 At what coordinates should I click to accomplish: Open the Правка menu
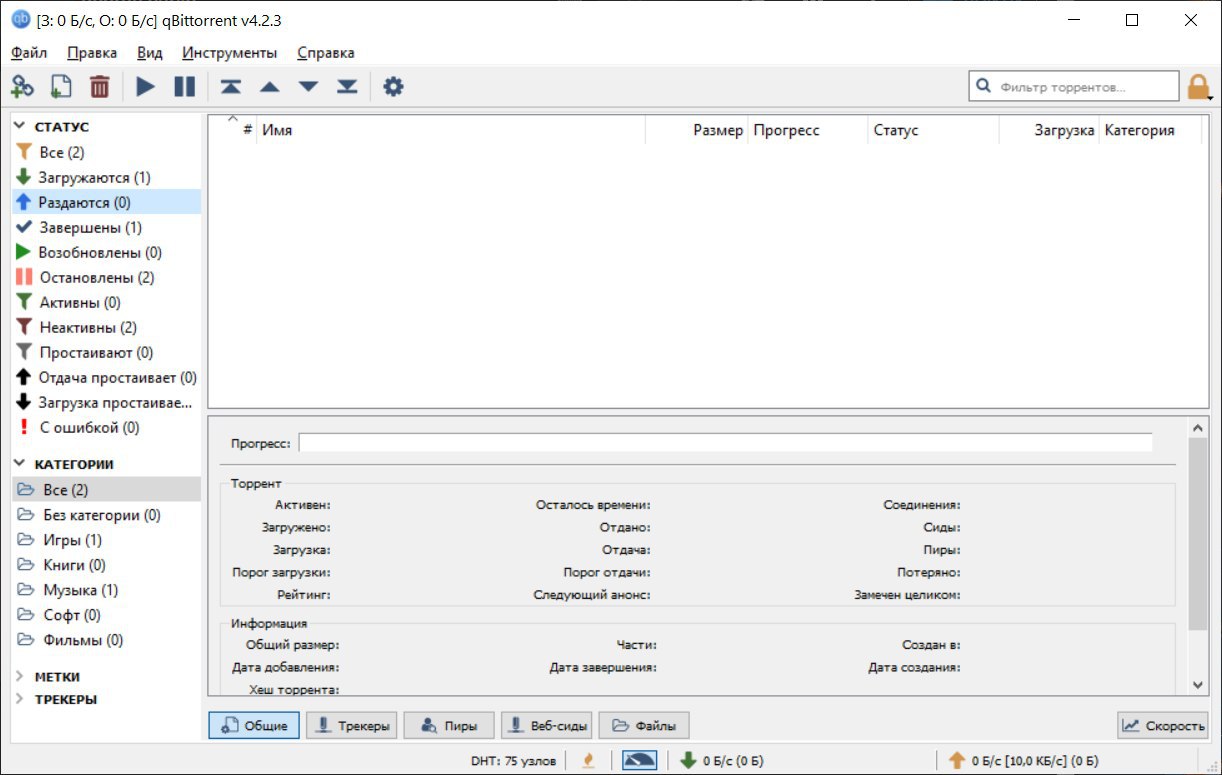pos(92,53)
